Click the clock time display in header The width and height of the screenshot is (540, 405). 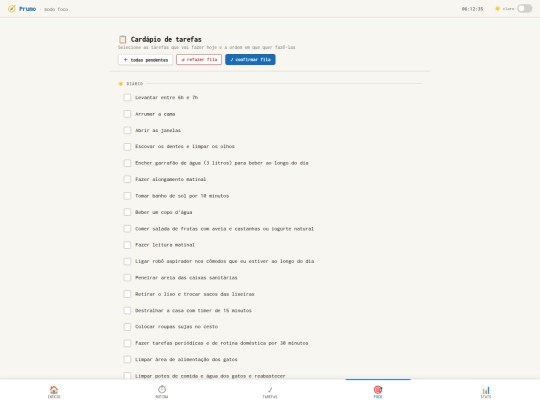472,9
